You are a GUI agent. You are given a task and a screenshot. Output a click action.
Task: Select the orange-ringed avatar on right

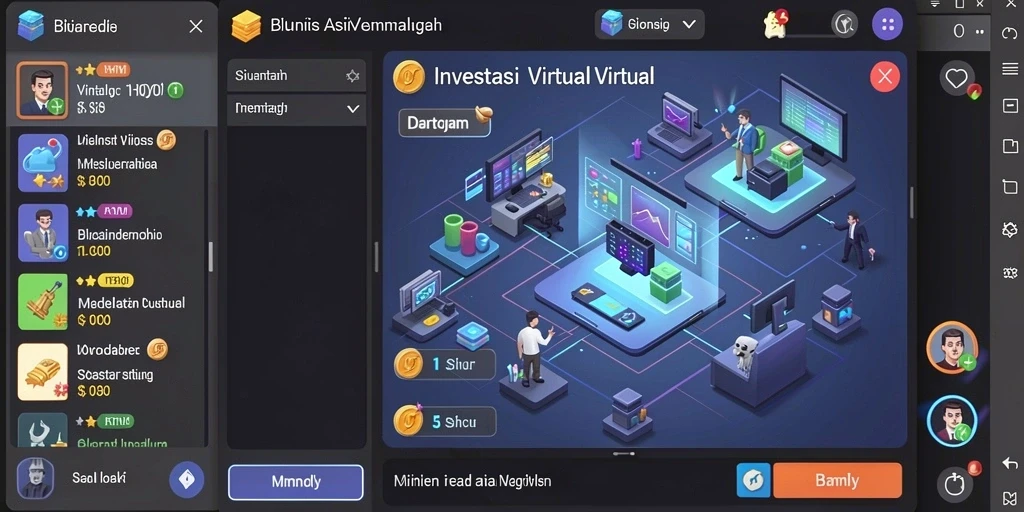[x=952, y=347]
